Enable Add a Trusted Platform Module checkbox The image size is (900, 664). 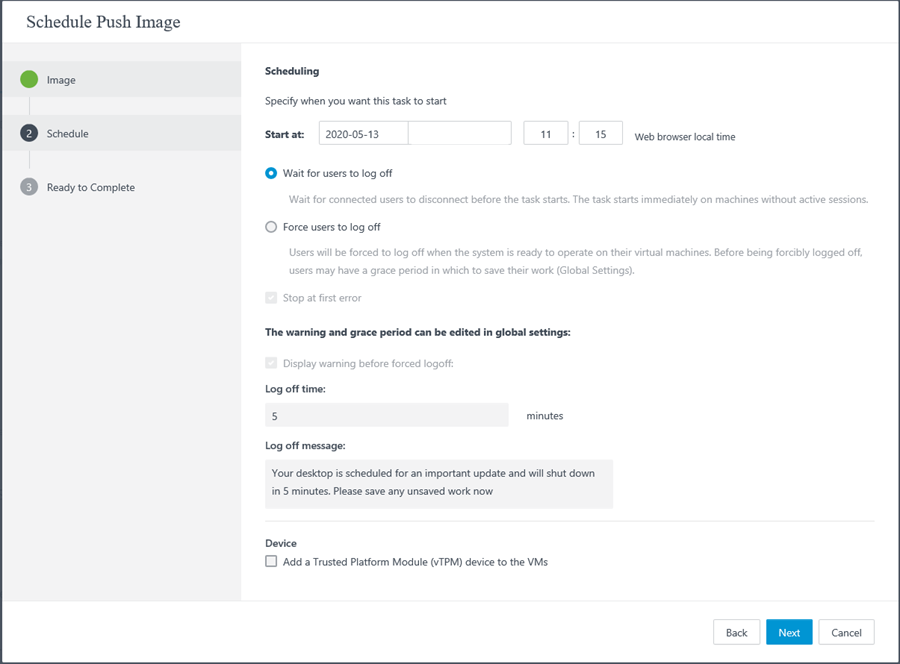[271, 561]
